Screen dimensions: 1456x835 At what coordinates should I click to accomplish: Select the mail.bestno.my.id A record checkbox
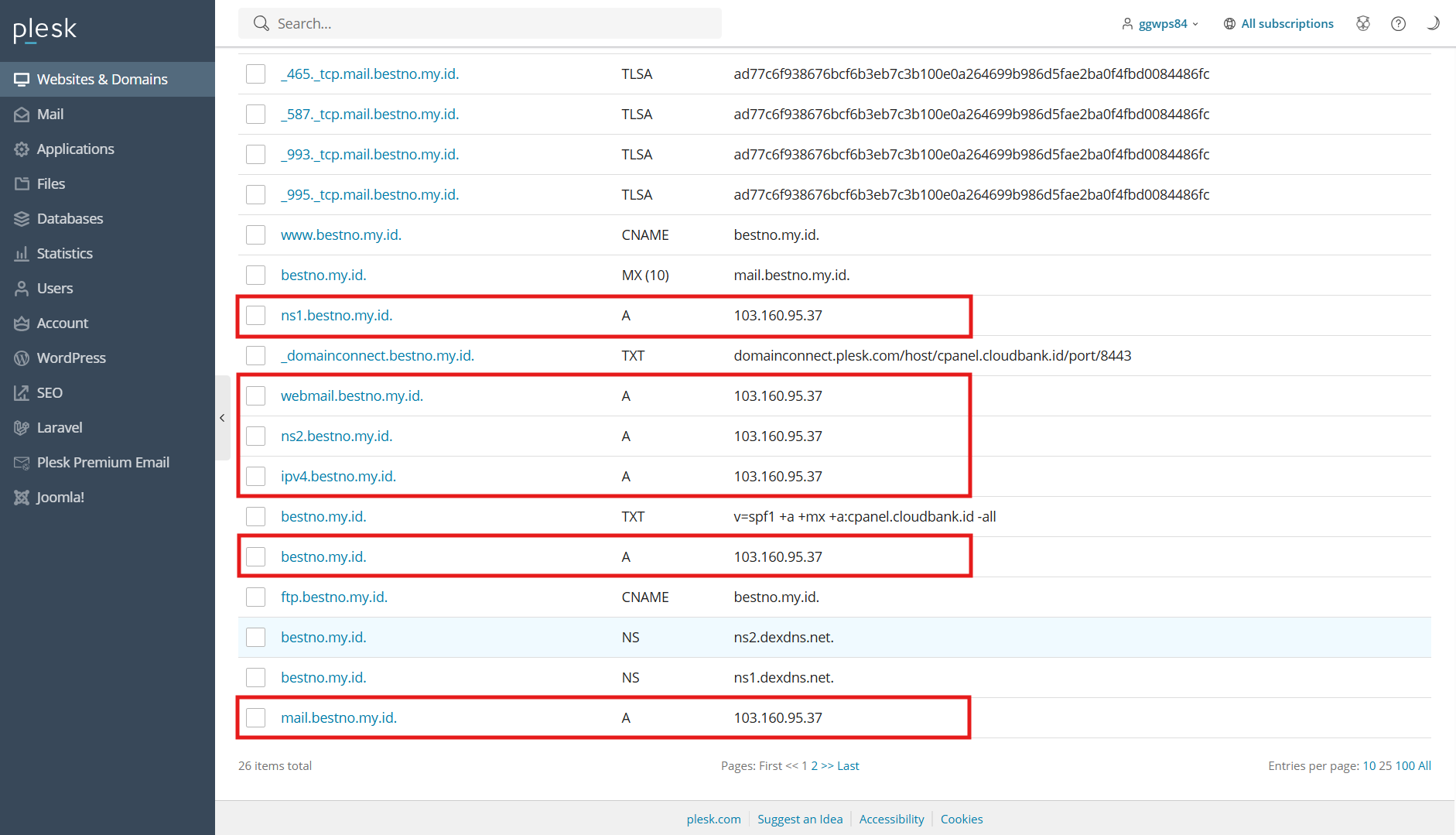point(255,717)
